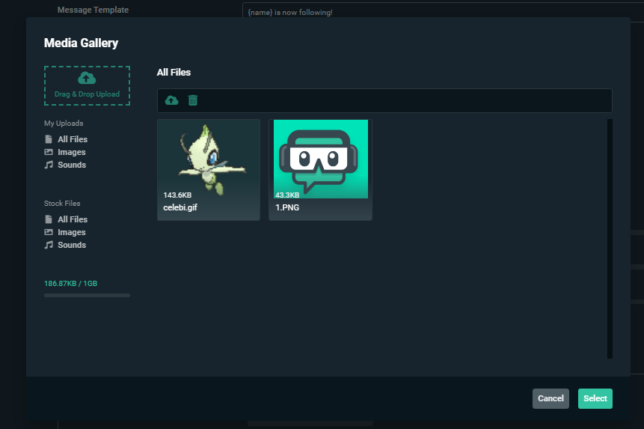Image resolution: width=644 pixels, height=429 pixels.
Task: Click the Message Template input field behind dialog
Action: 443,11
